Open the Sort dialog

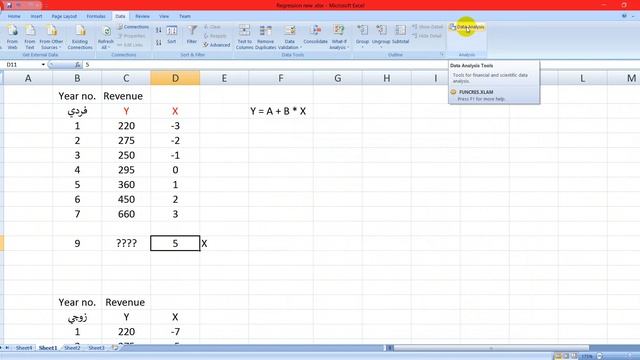[172, 35]
